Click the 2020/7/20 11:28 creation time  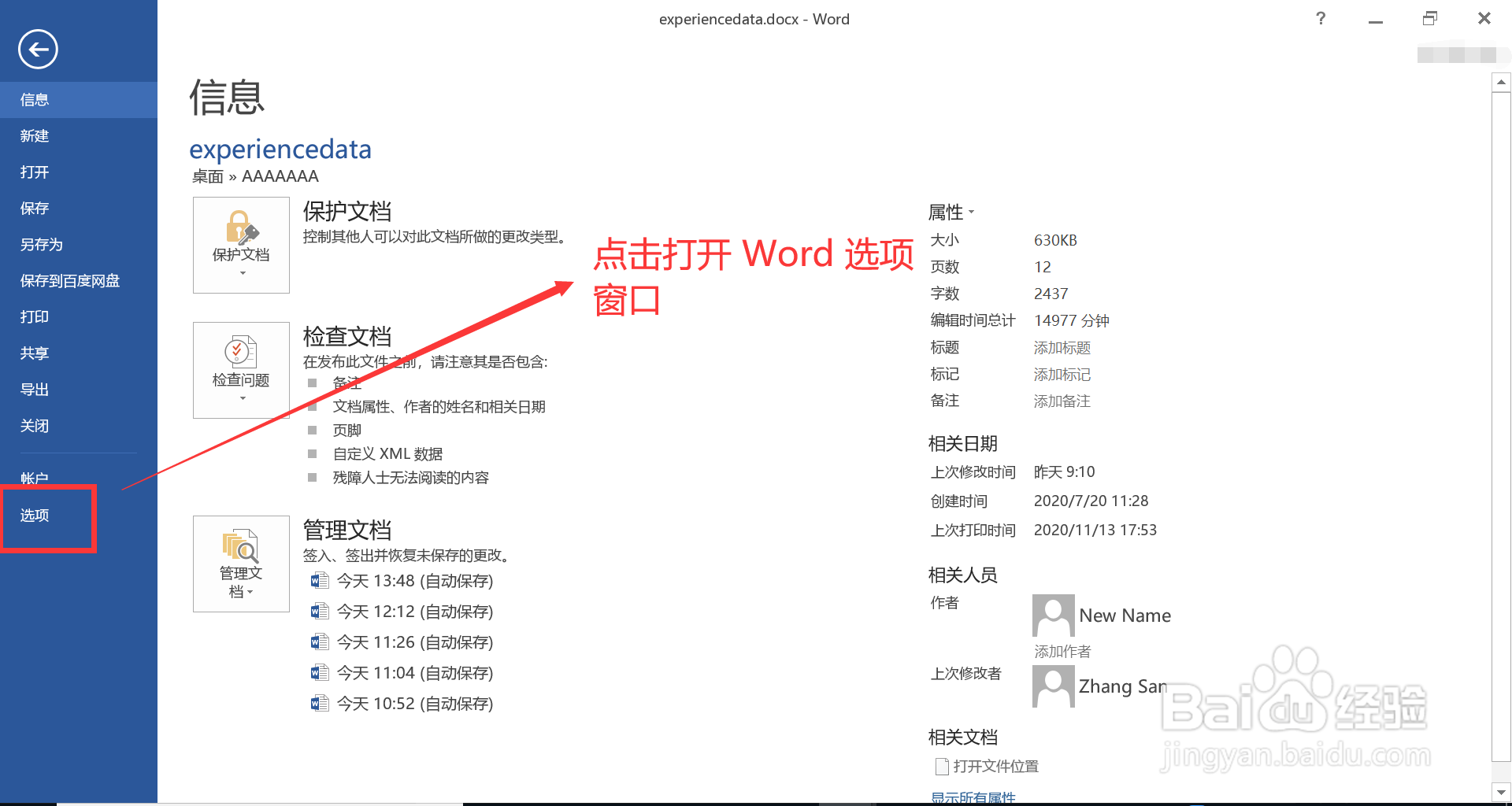(1091, 501)
